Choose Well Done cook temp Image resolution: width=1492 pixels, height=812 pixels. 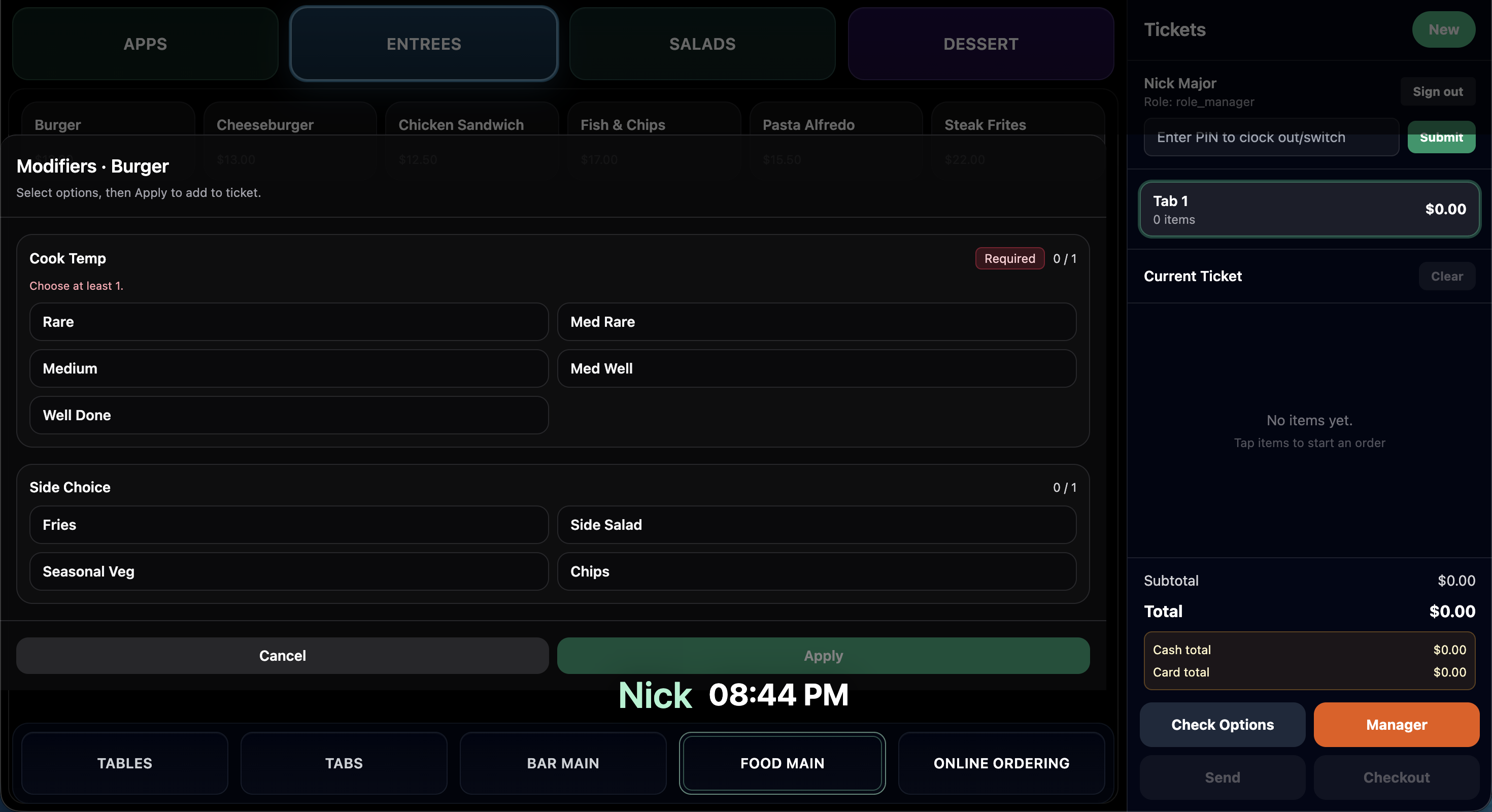tap(288, 415)
